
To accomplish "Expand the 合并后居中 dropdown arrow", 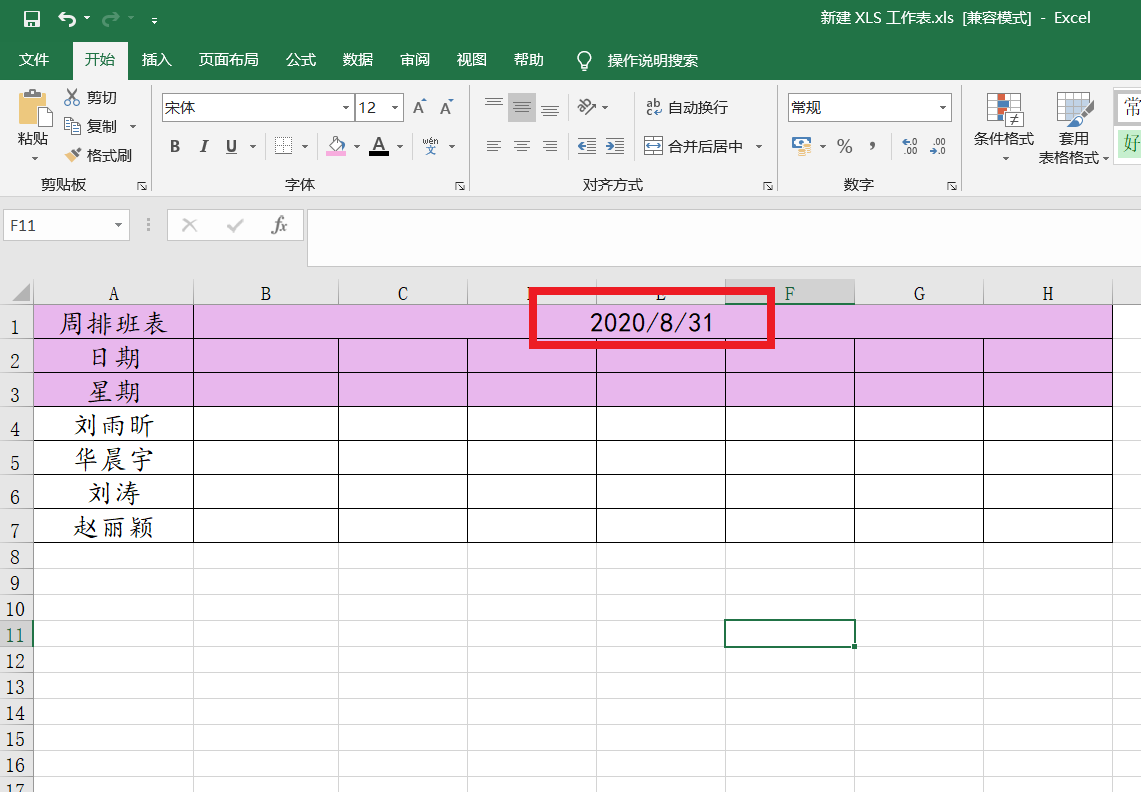I will pyautogui.click(x=759, y=146).
